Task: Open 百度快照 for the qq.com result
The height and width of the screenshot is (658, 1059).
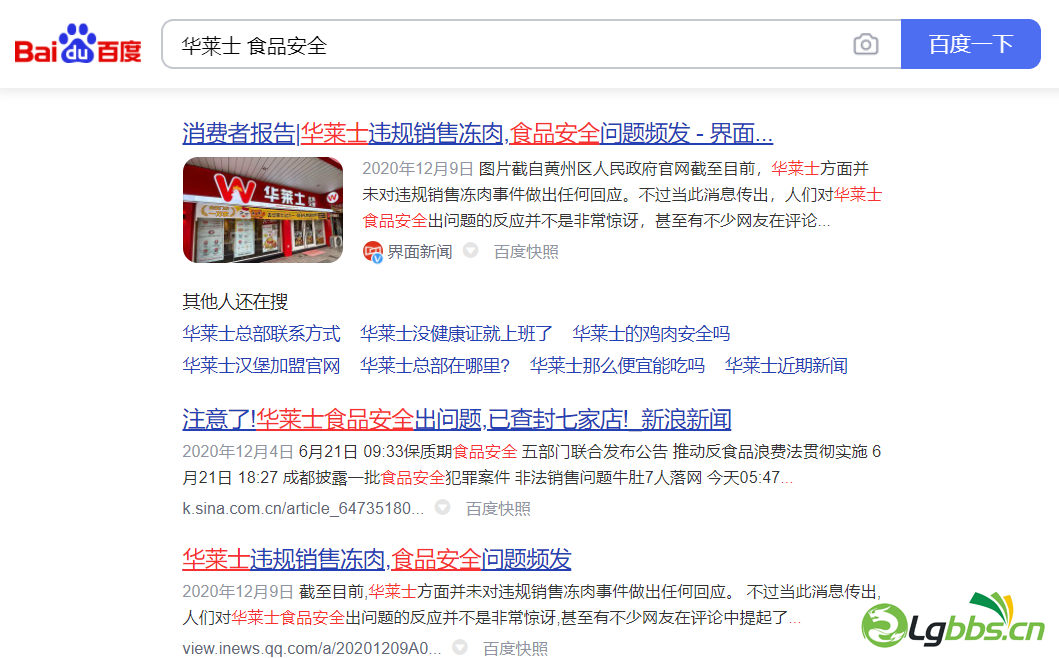Action: point(516,649)
